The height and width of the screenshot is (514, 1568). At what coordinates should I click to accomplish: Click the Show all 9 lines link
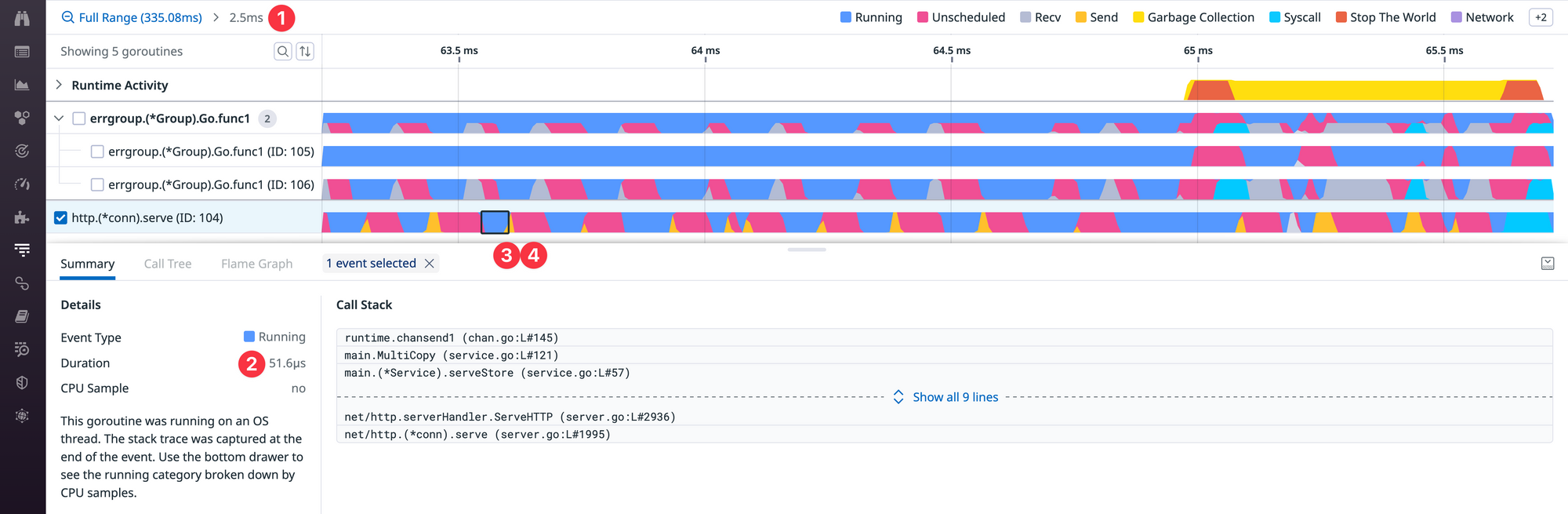(956, 397)
